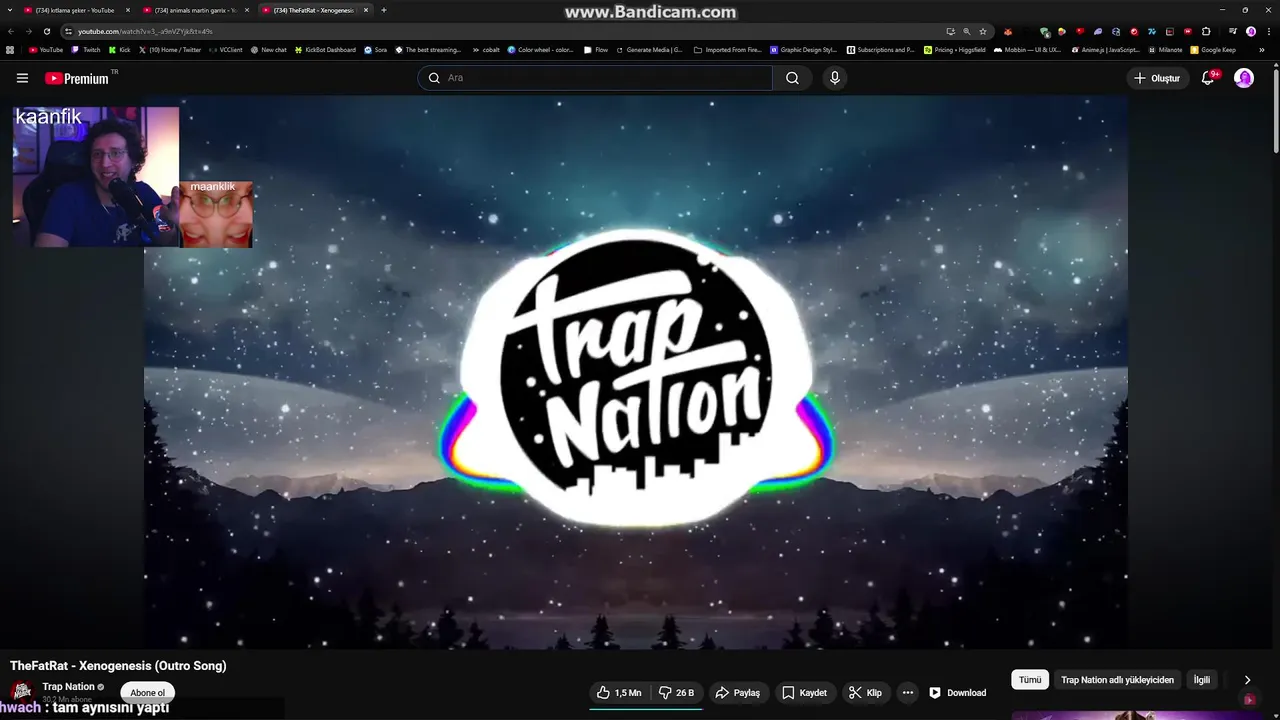Image resolution: width=1280 pixels, height=720 pixels.
Task: Select the İlgili filter chip
Action: coord(1202,680)
